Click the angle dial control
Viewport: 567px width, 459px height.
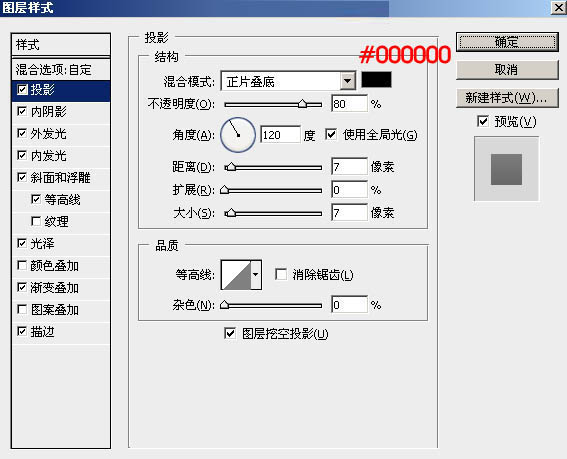tap(238, 135)
